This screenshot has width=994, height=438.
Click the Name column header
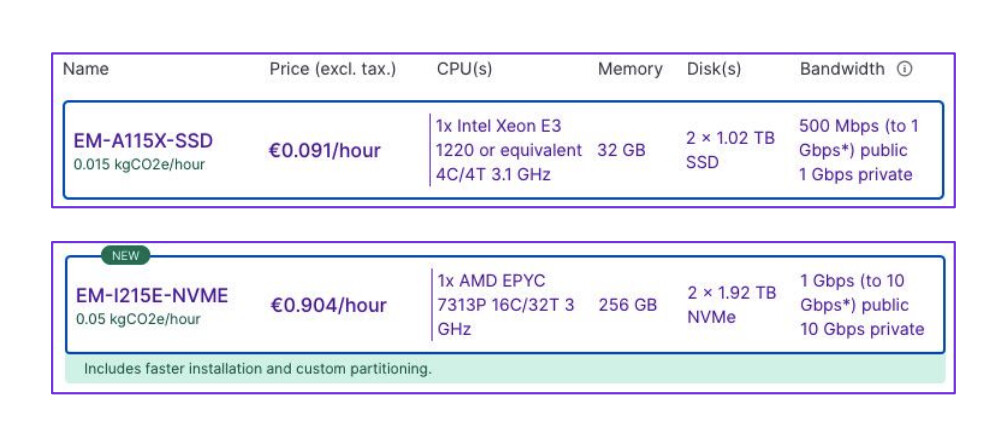[86, 69]
